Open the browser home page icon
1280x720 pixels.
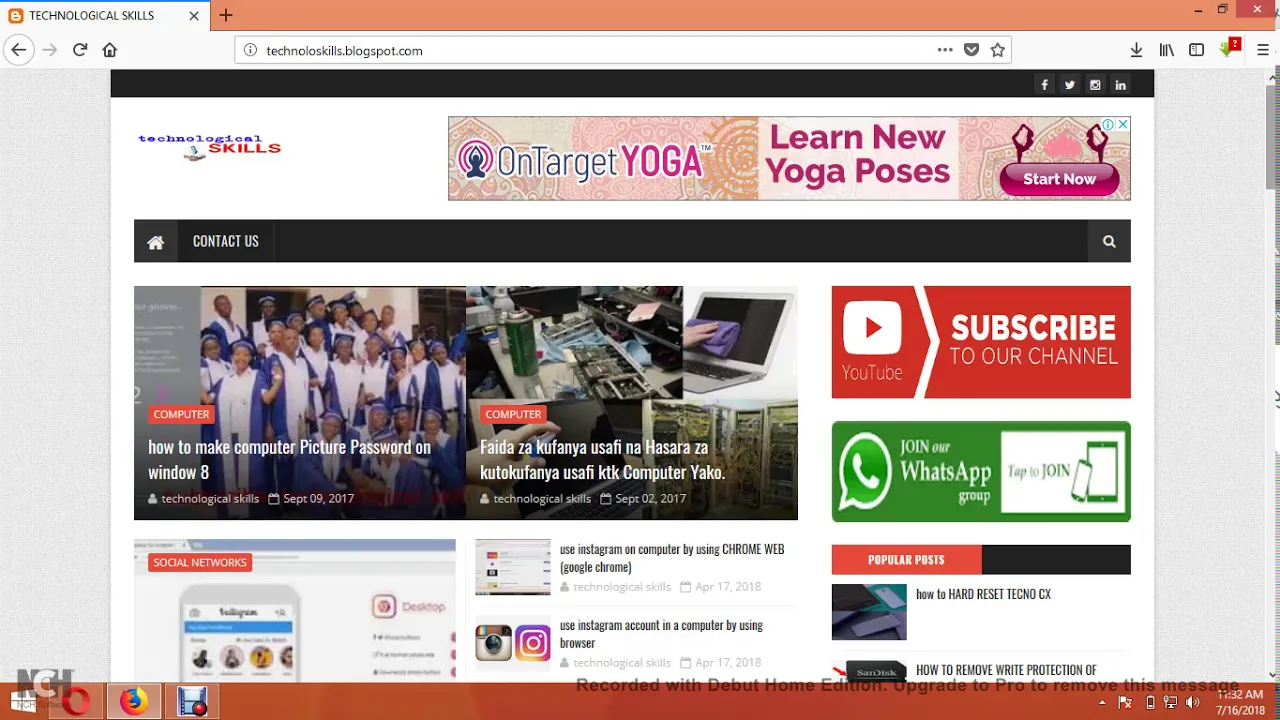[x=110, y=50]
